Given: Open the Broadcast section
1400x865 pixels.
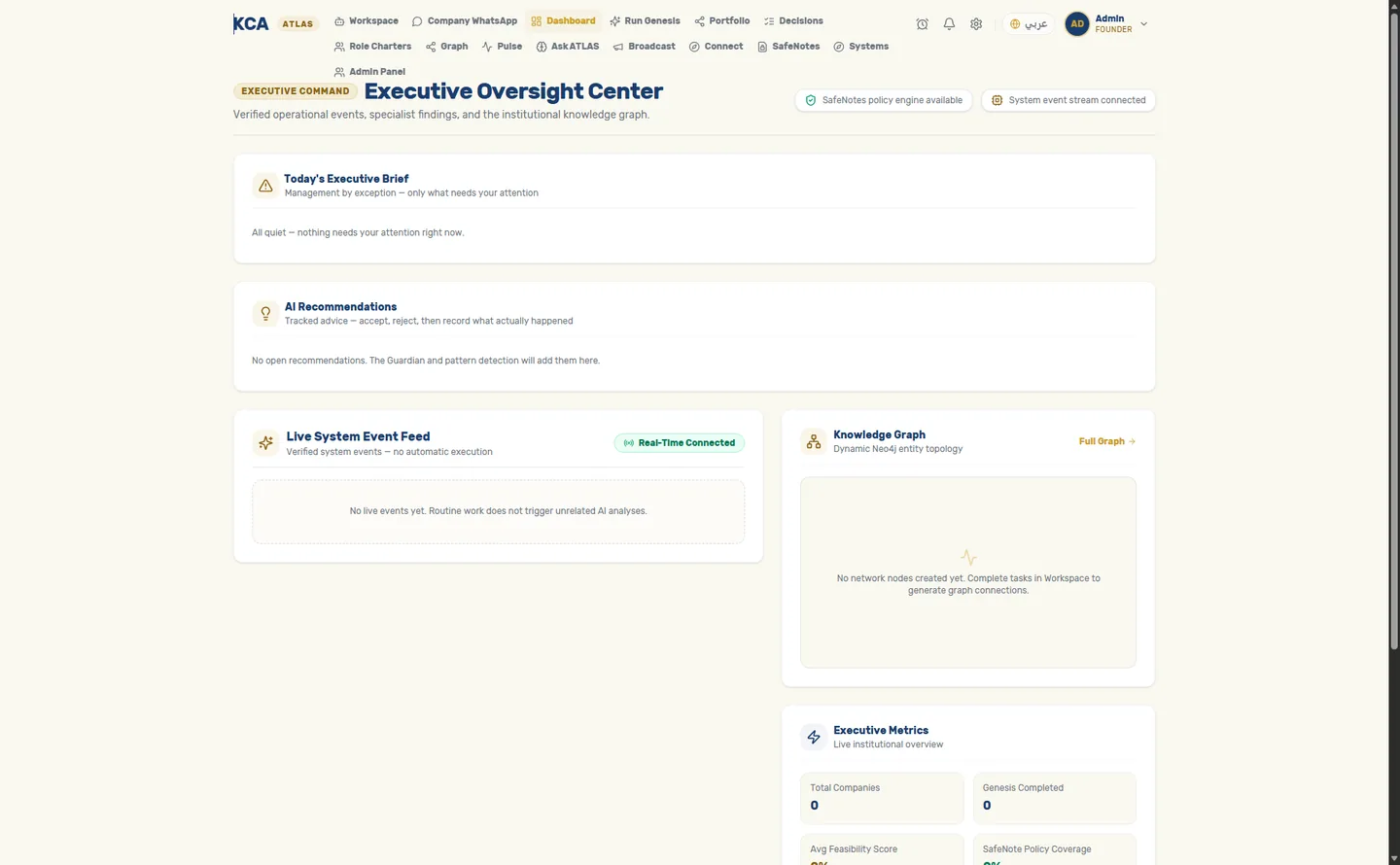Looking at the screenshot, I should tap(644, 47).
